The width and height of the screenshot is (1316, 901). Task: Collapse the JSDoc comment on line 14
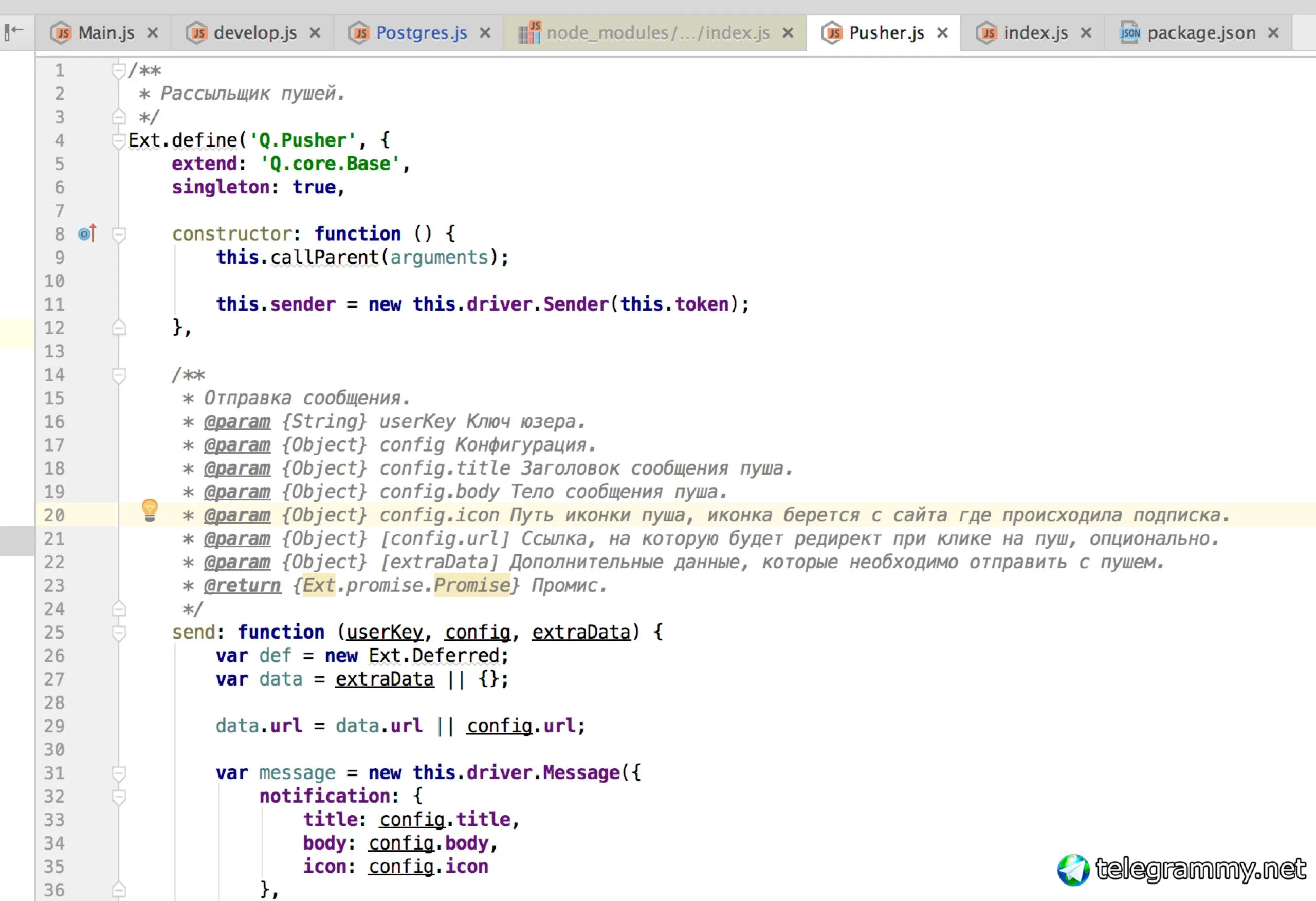[x=118, y=374]
